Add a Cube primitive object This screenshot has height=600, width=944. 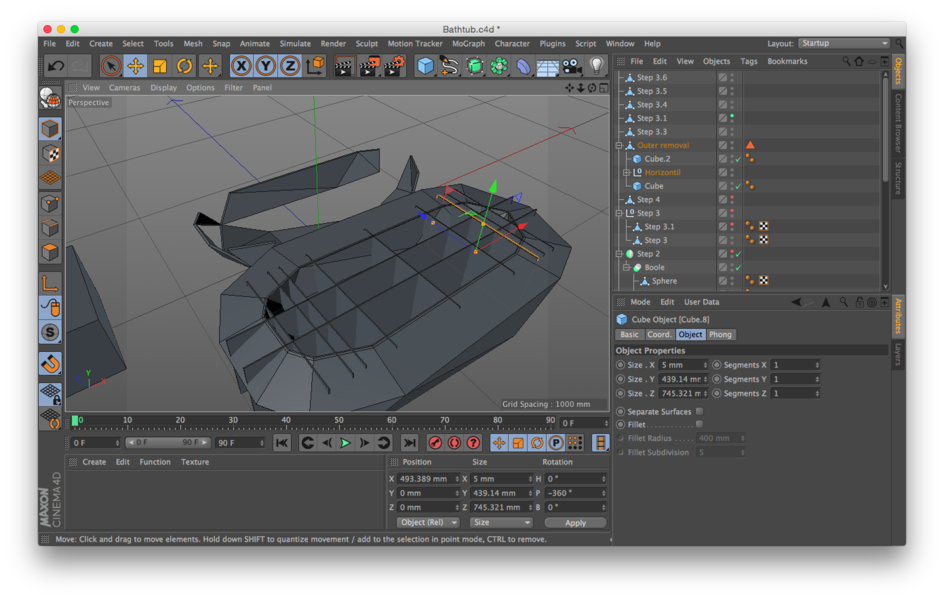(426, 66)
